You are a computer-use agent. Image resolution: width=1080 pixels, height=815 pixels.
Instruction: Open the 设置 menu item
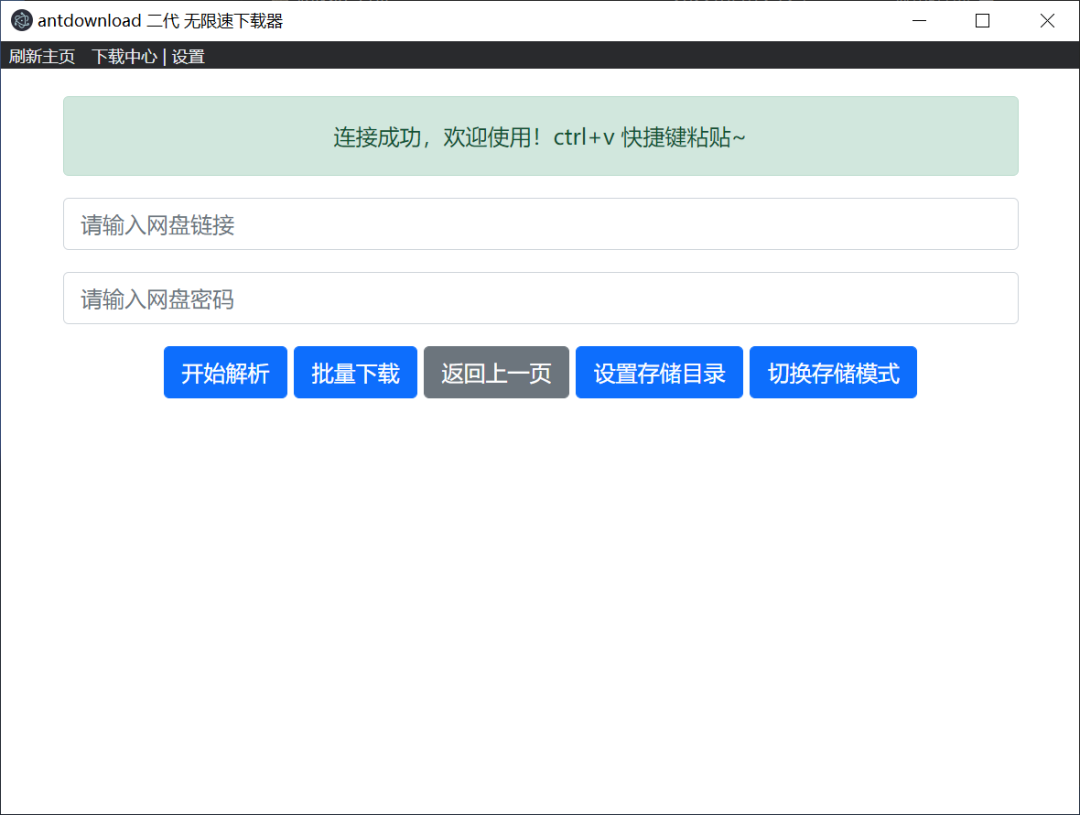188,57
